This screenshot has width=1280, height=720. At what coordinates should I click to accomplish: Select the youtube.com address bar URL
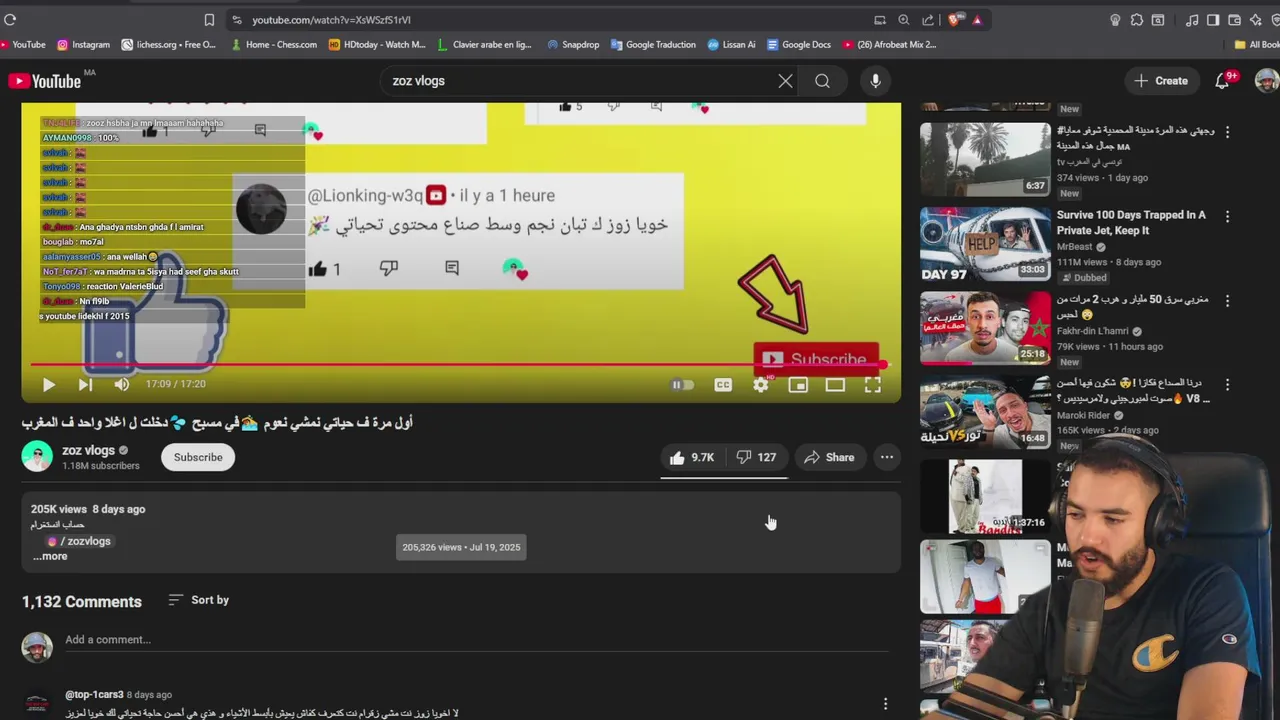tap(331, 19)
